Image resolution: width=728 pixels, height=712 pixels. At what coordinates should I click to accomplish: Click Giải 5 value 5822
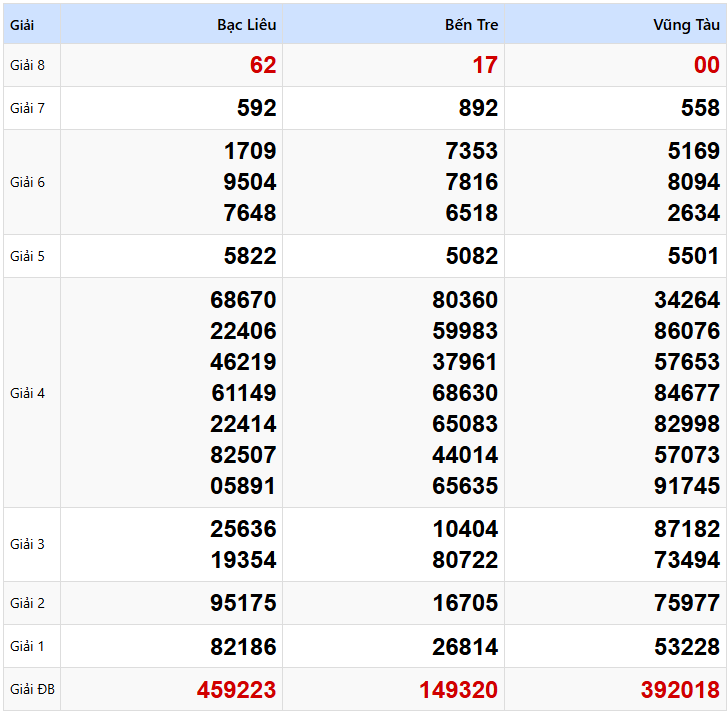coord(250,256)
